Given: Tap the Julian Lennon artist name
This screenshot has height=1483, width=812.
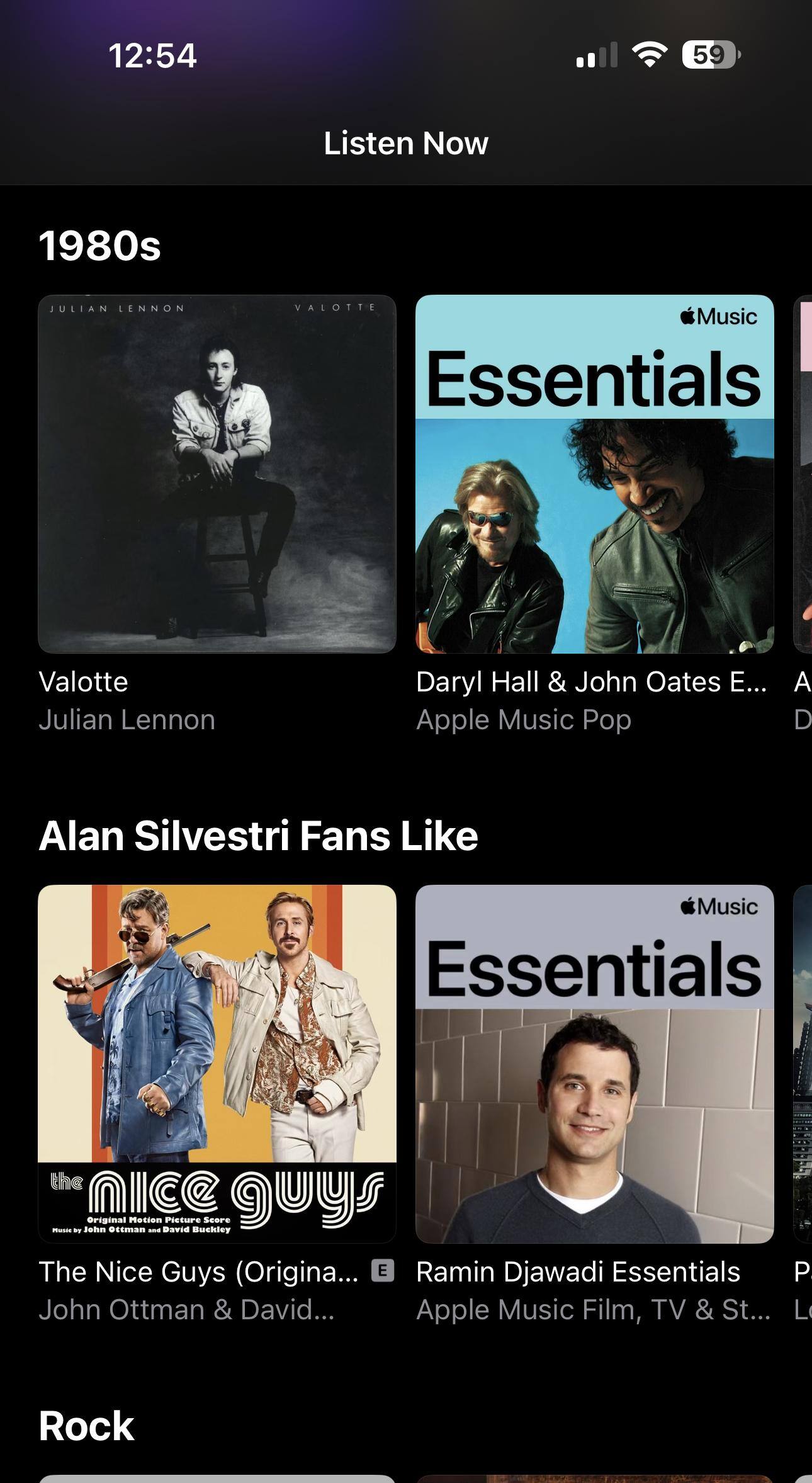Looking at the screenshot, I should 127,719.
